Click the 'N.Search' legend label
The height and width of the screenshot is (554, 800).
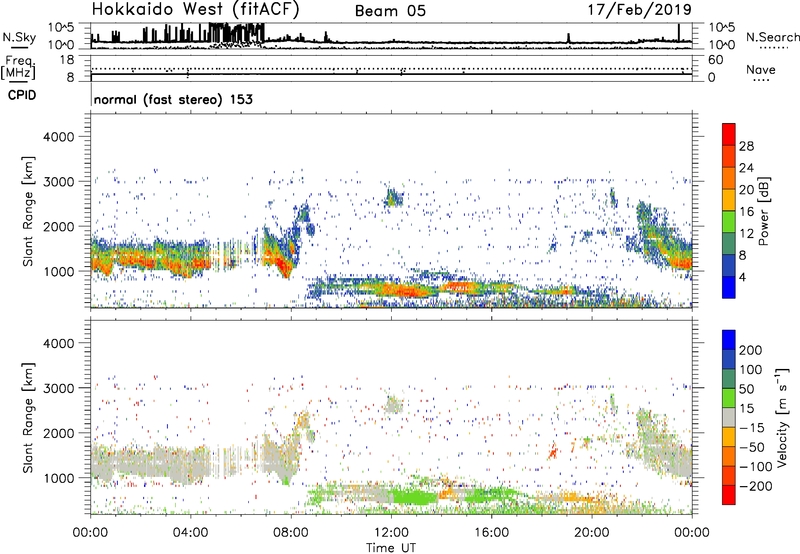coord(773,37)
